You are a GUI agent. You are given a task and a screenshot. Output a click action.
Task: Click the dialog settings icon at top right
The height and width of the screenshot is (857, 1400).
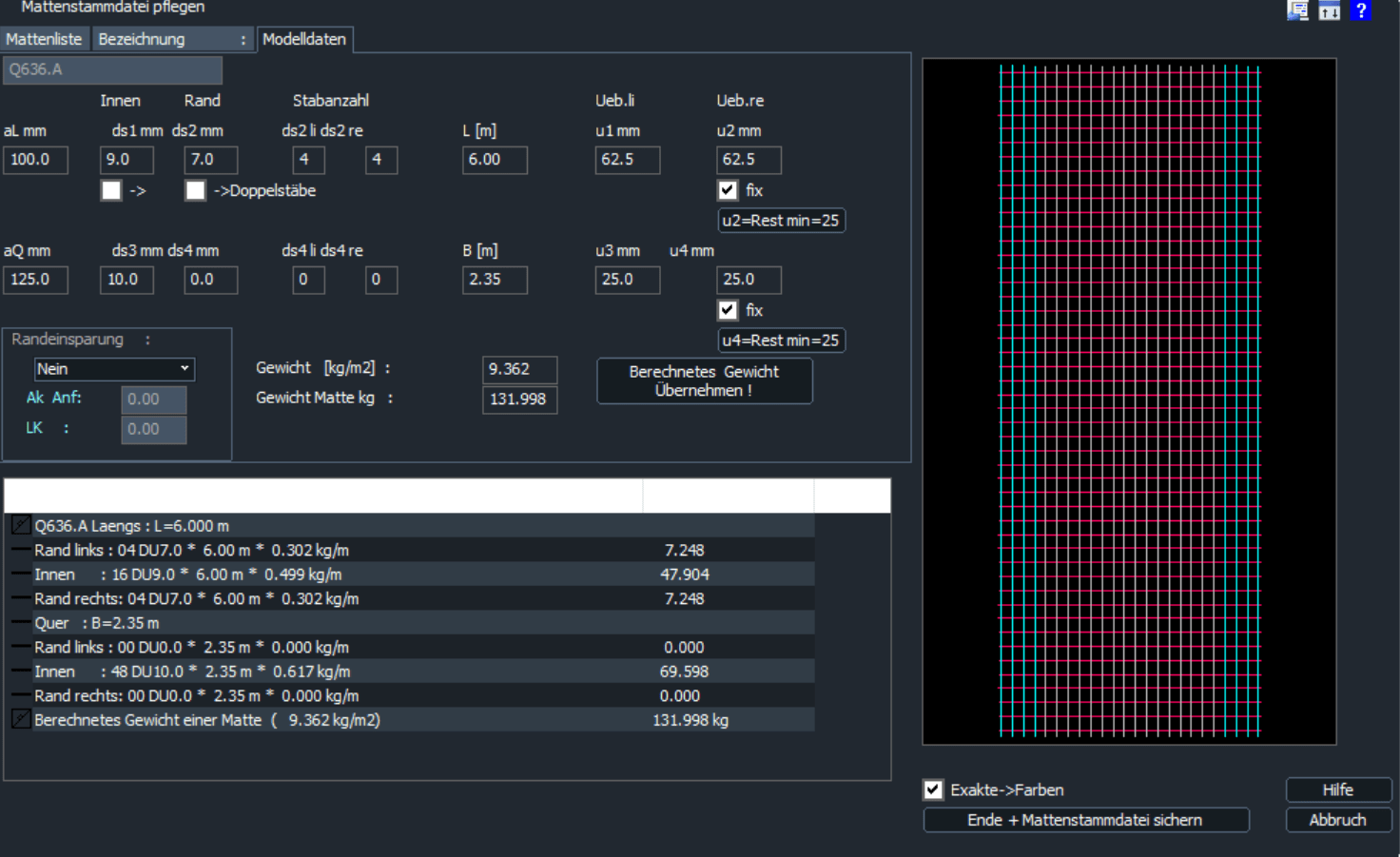pos(1297,10)
